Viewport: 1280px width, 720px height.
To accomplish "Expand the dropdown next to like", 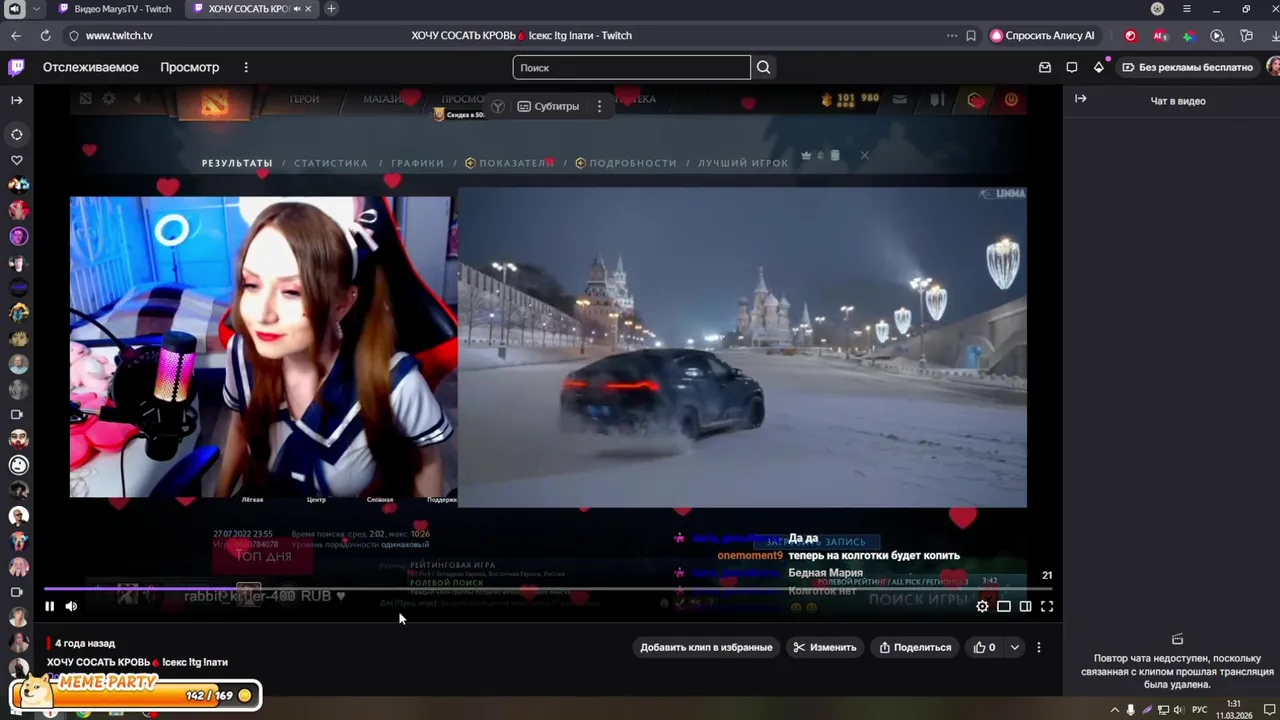I will (x=1014, y=647).
